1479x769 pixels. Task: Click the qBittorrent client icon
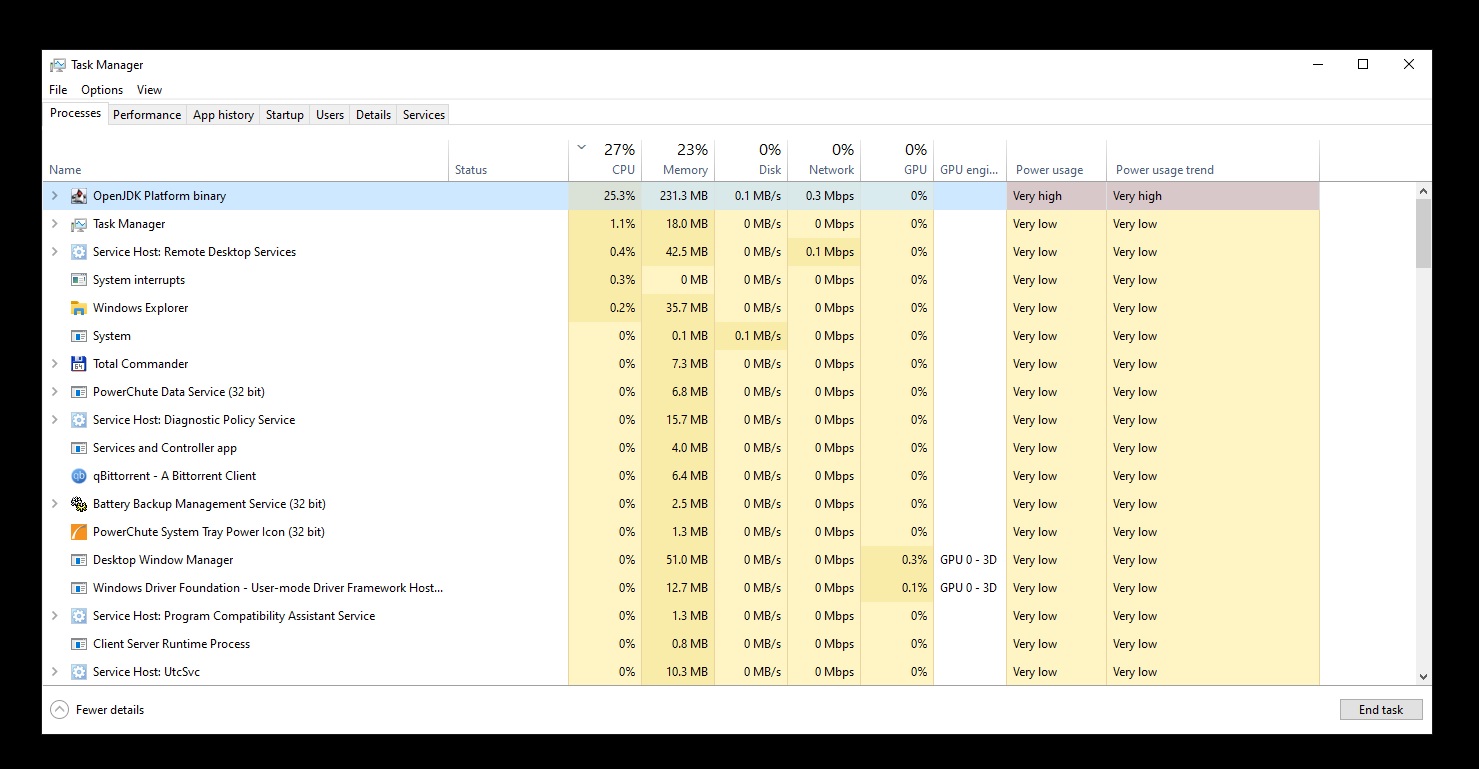click(x=79, y=476)
